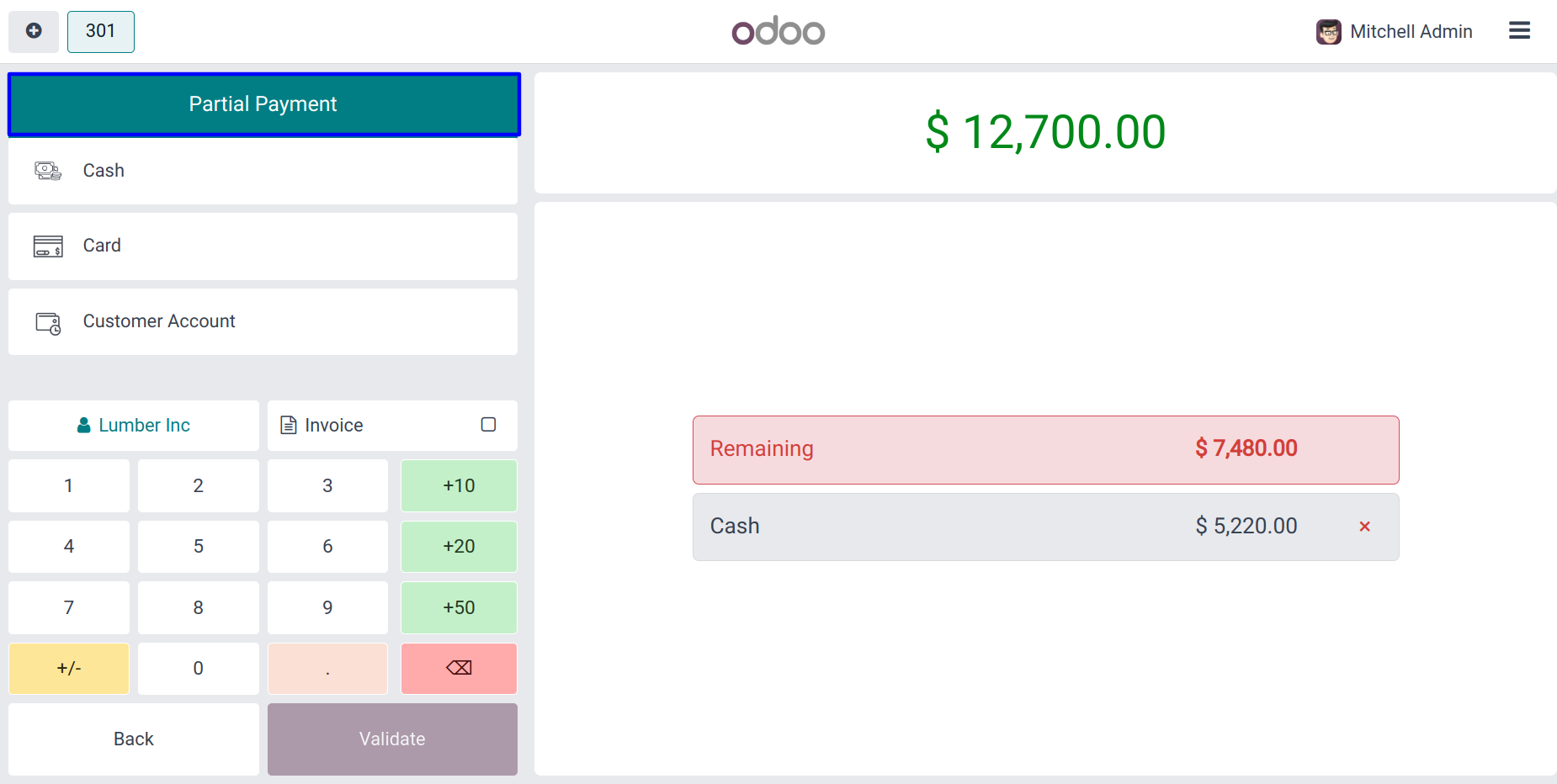The width and height of the screenshot is (1557, 784).
Task: Select the Card payment method icon
Action: [48, 246]
